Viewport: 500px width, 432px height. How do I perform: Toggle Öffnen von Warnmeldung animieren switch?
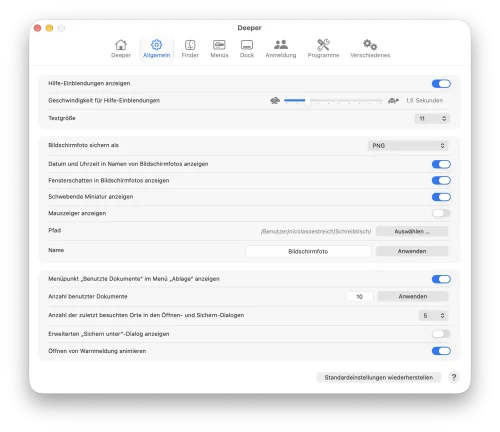441,351
